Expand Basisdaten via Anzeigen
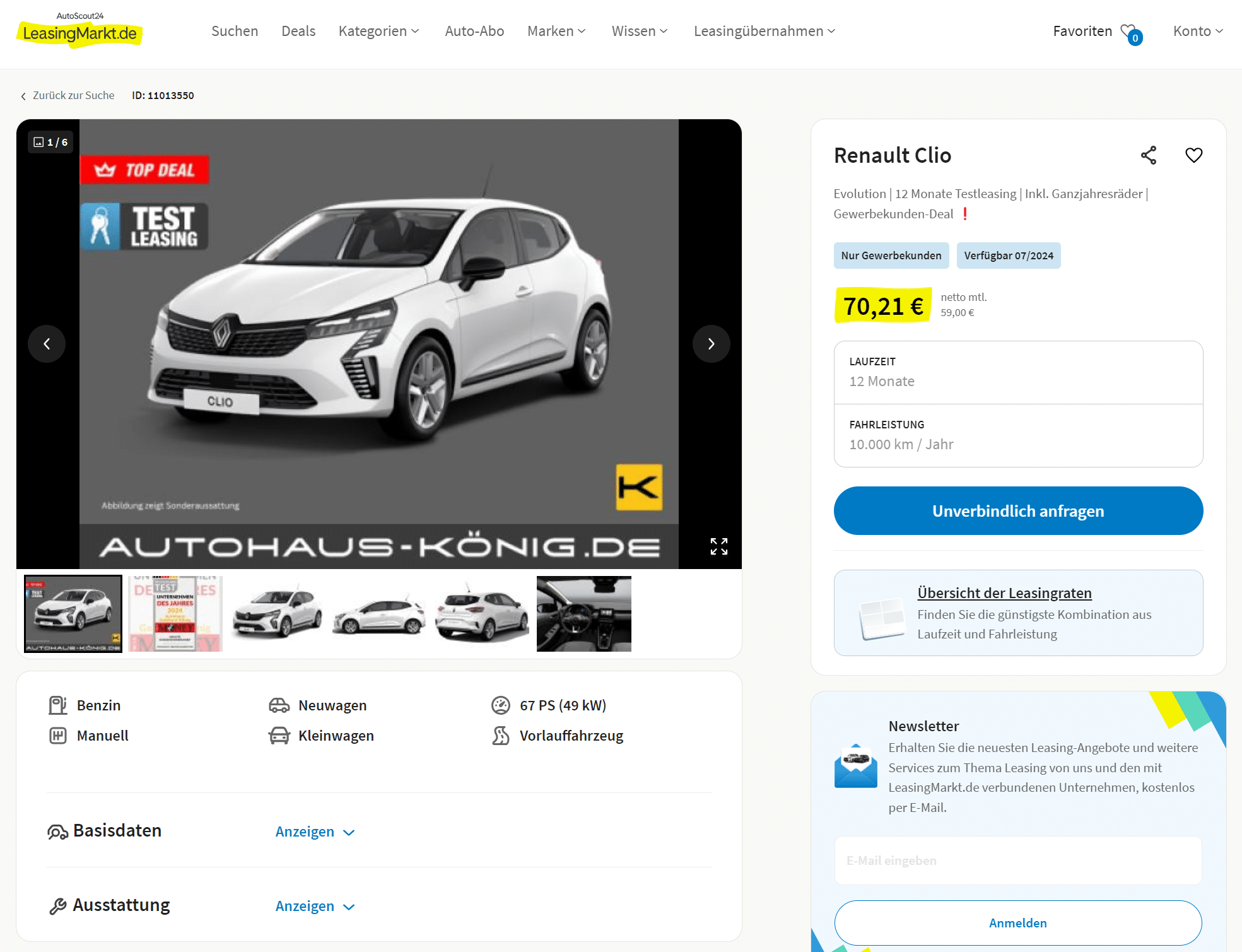1242x952 pixels. point(315,832)
